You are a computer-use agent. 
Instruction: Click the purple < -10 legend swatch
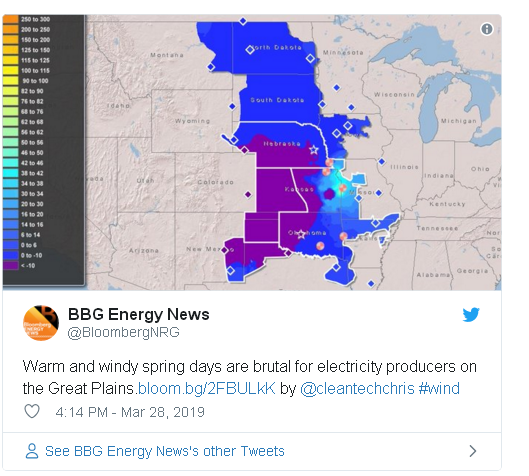pyautogui.click(x=10, y=265)
